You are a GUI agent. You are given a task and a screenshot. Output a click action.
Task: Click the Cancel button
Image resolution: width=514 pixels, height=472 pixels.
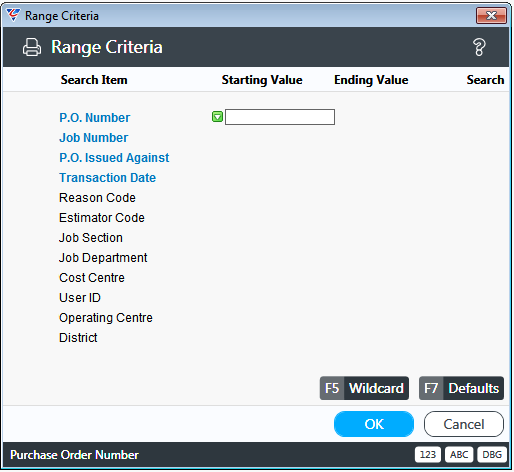(464, 424)
